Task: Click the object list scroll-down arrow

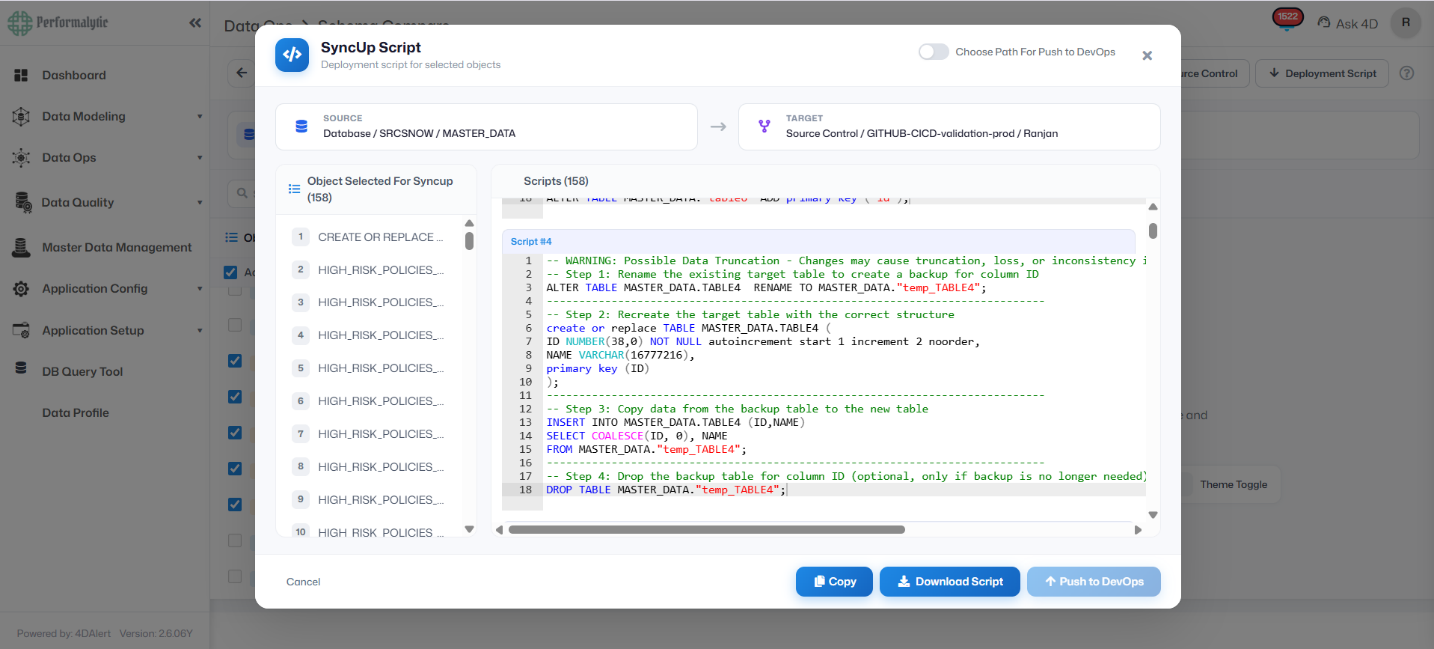Action: point(469,529)
